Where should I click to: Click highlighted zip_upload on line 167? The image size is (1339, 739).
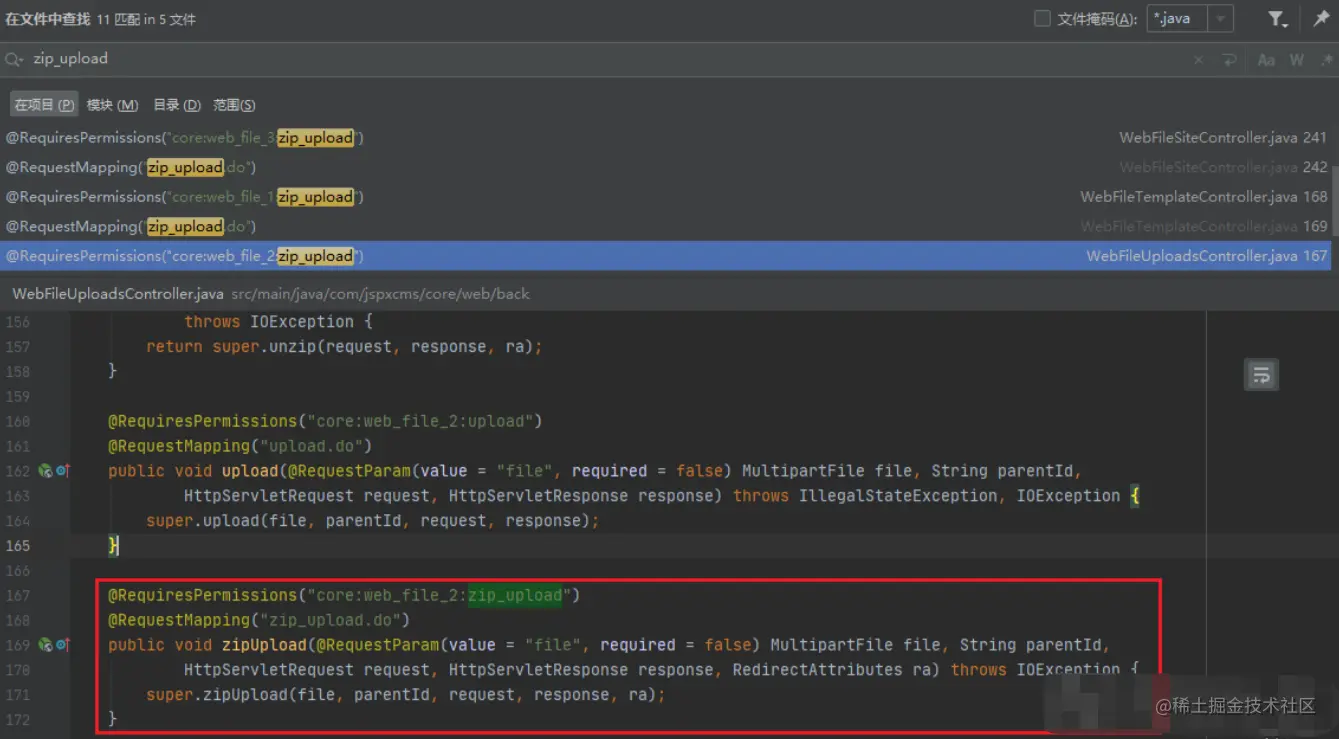tap(515, 595)
